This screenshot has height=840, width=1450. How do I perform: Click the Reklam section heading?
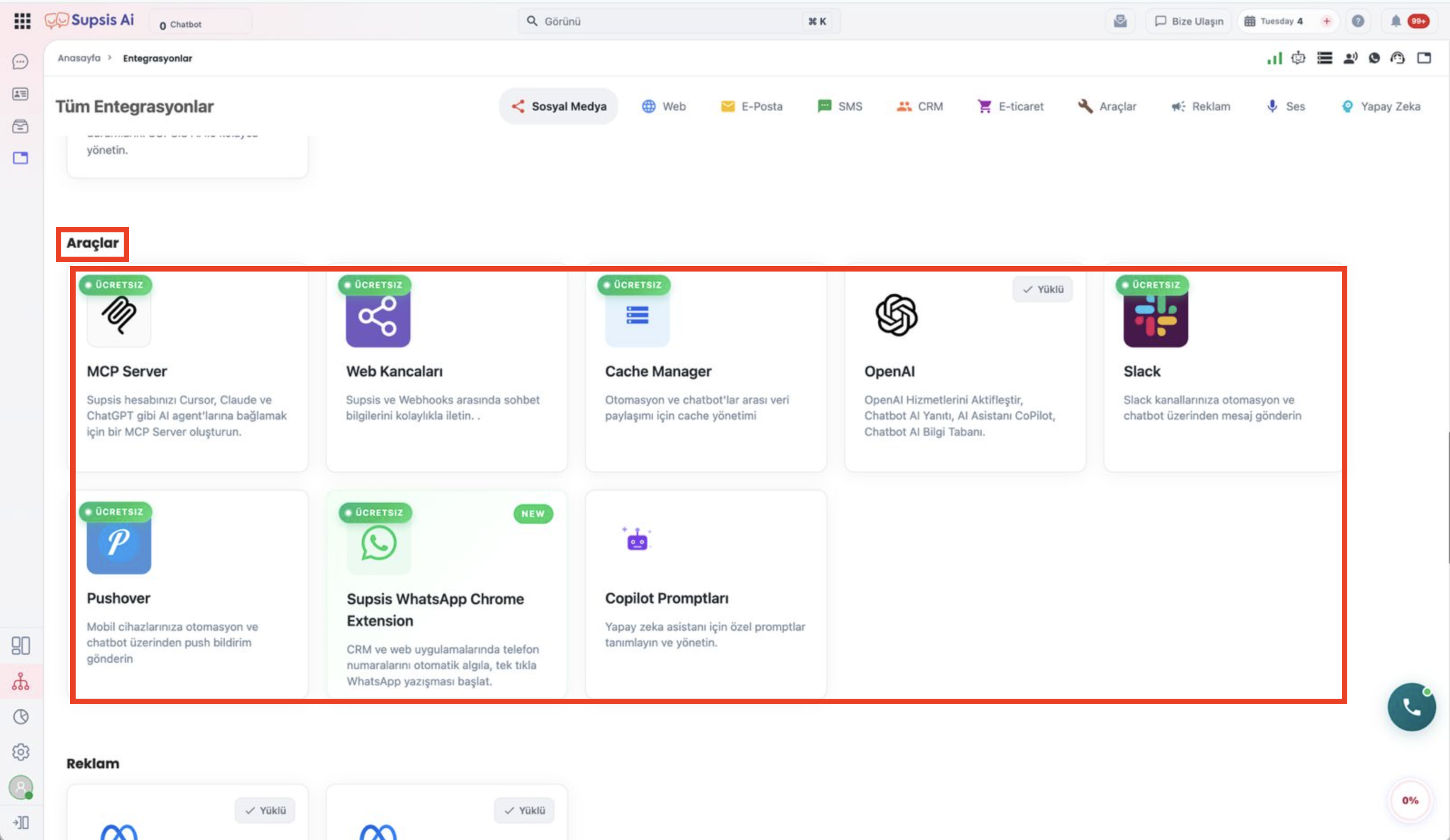tap(93, 763)
